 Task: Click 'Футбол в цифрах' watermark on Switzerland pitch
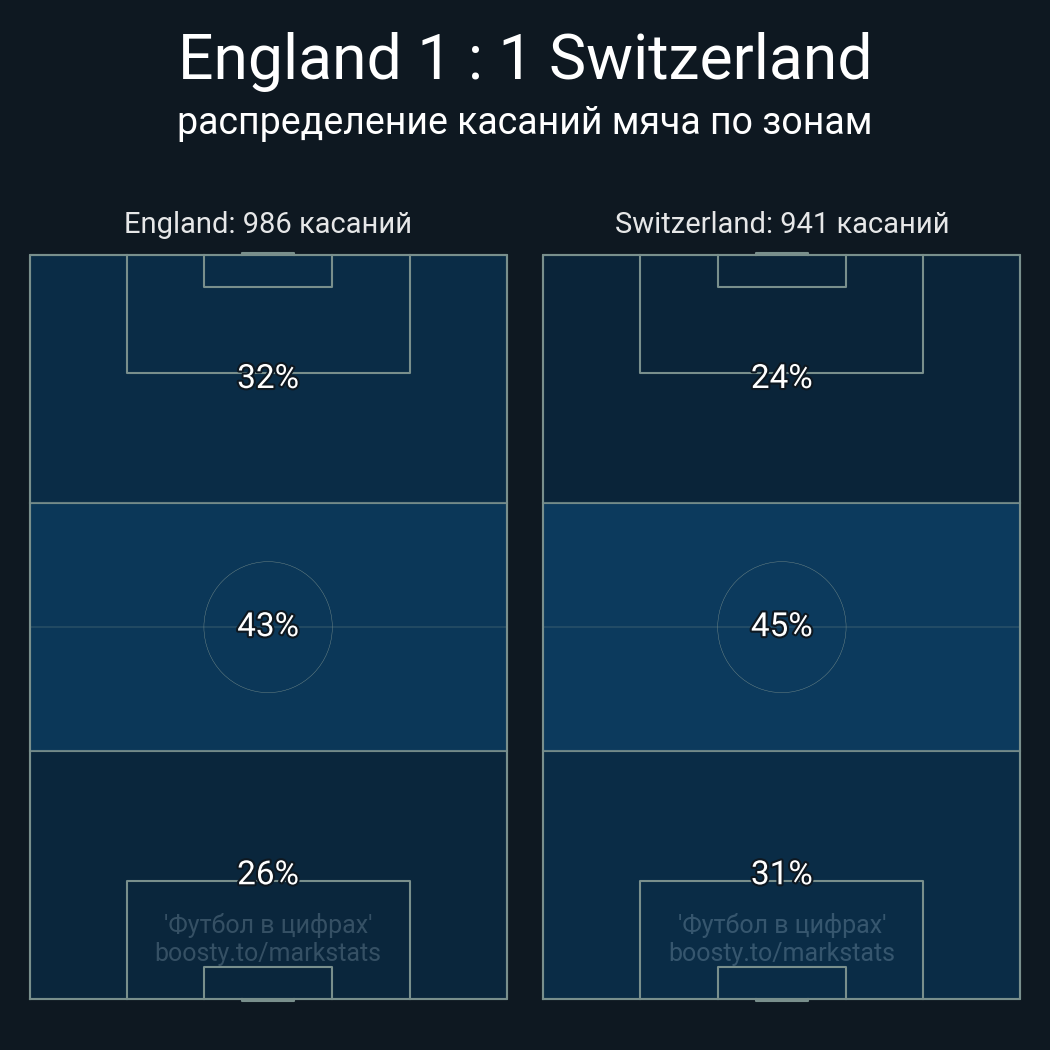pos(781,924)
